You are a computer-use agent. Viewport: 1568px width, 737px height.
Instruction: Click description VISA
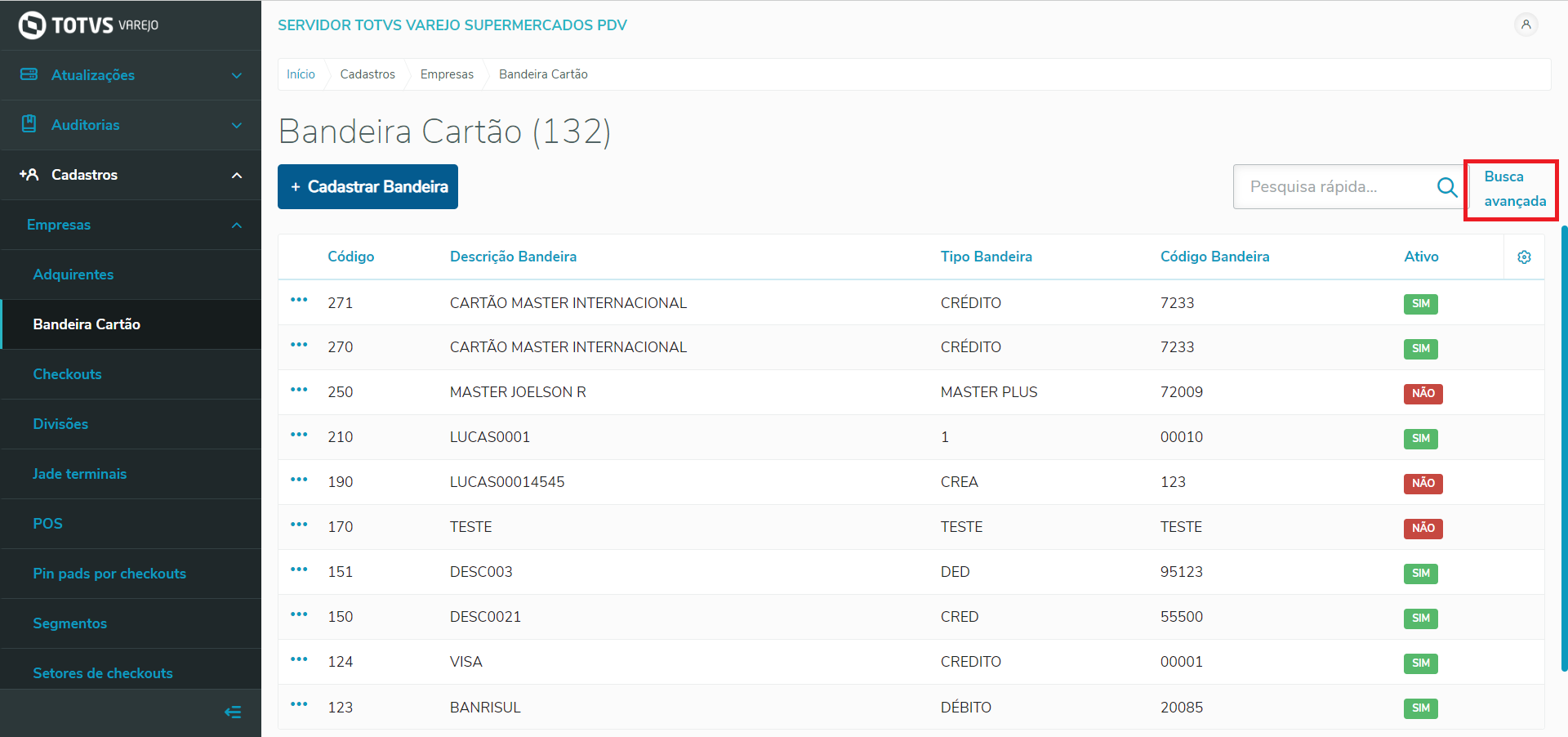[x=466, y=662]
